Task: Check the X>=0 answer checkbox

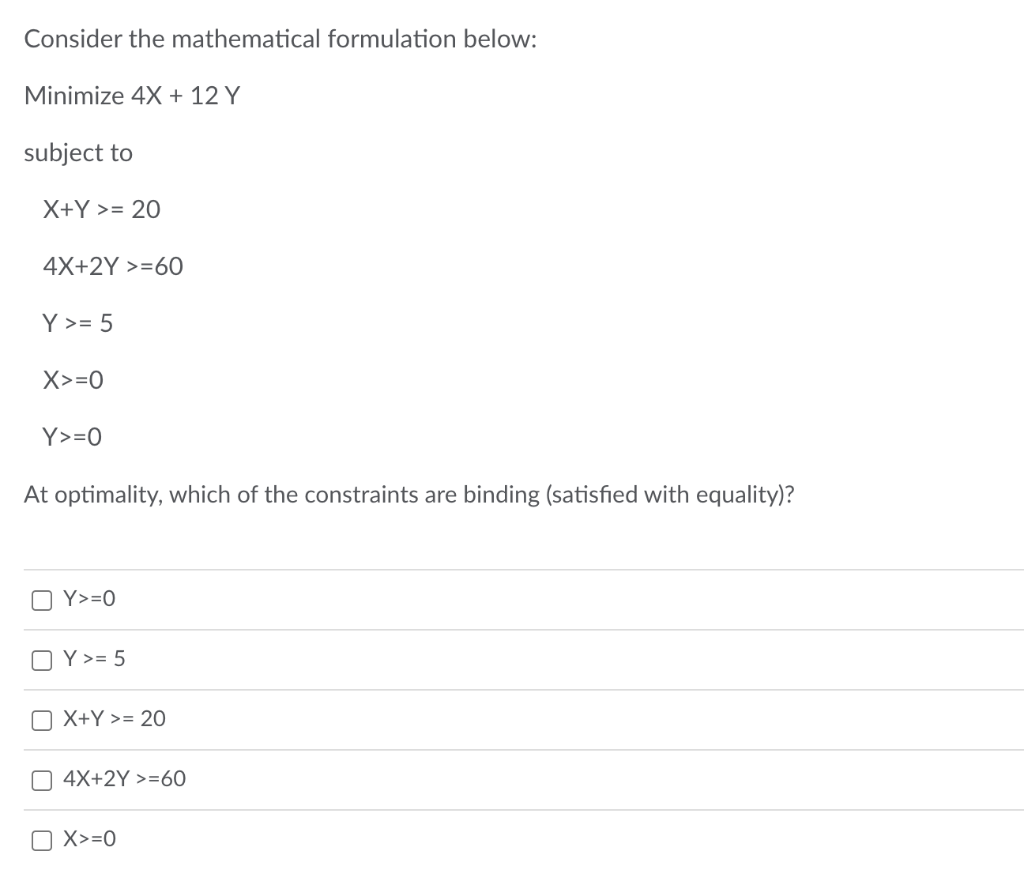Action: tap(40, 839)
